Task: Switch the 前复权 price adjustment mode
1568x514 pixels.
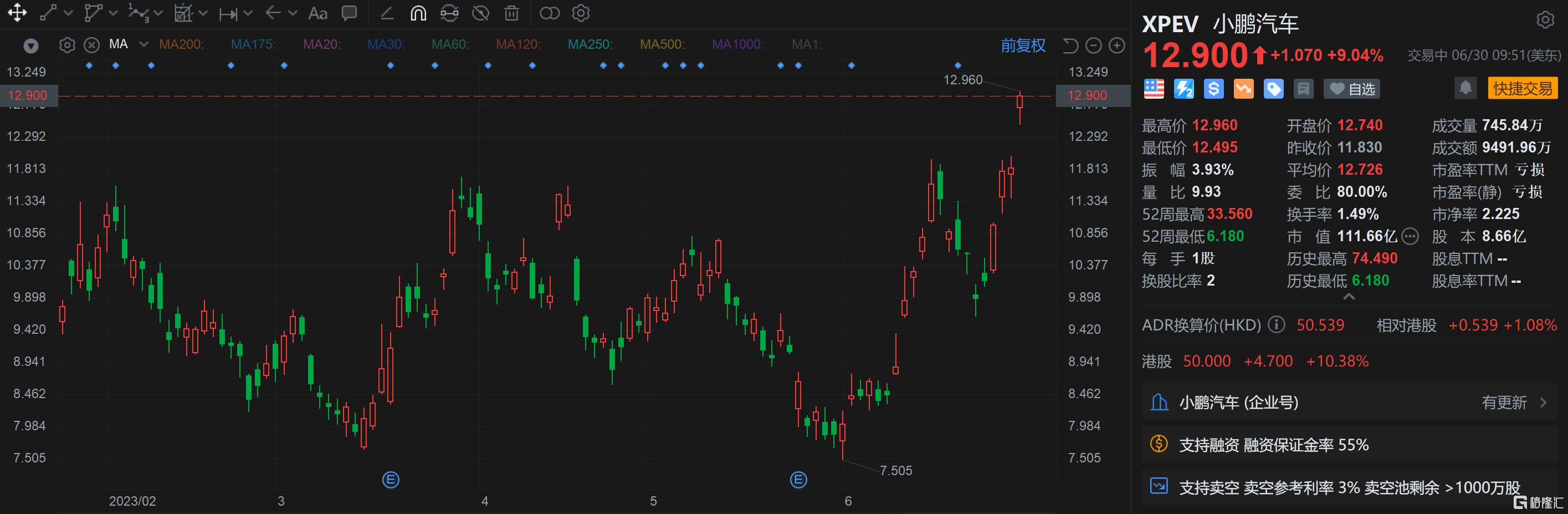Action: pyautogui.click(x=1023, y=45)
